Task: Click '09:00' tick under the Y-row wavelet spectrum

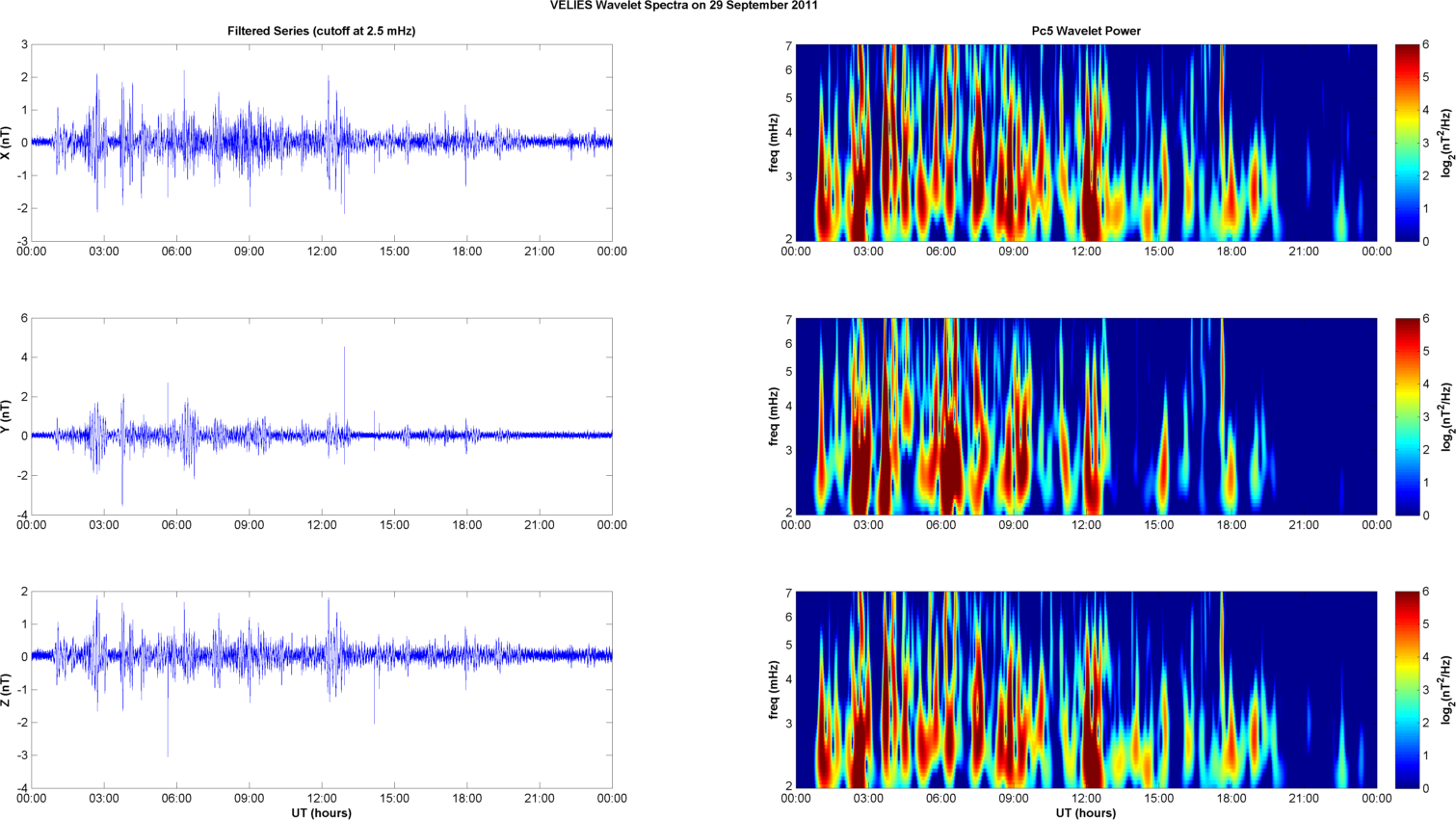Action: pyautogui.click(x=1014, y=525)
